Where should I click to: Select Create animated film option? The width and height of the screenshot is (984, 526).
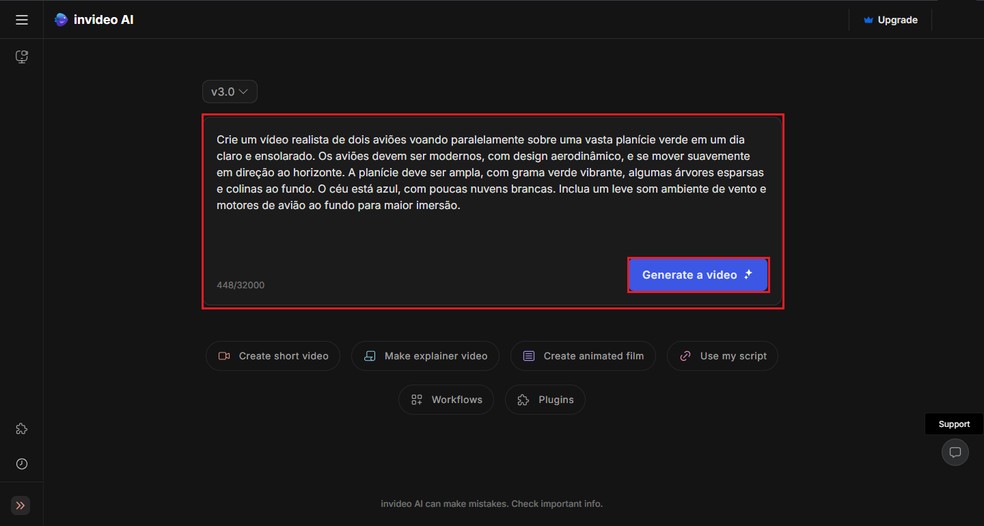click(583, 356)
